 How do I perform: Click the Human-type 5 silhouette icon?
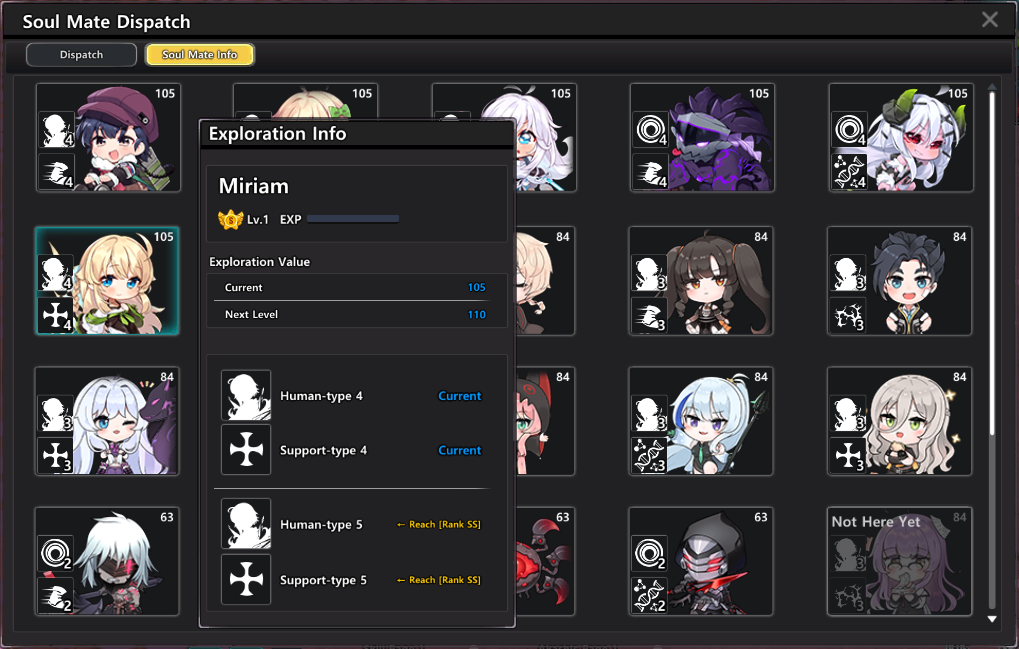pyautogui.click(x=246, y=524)
